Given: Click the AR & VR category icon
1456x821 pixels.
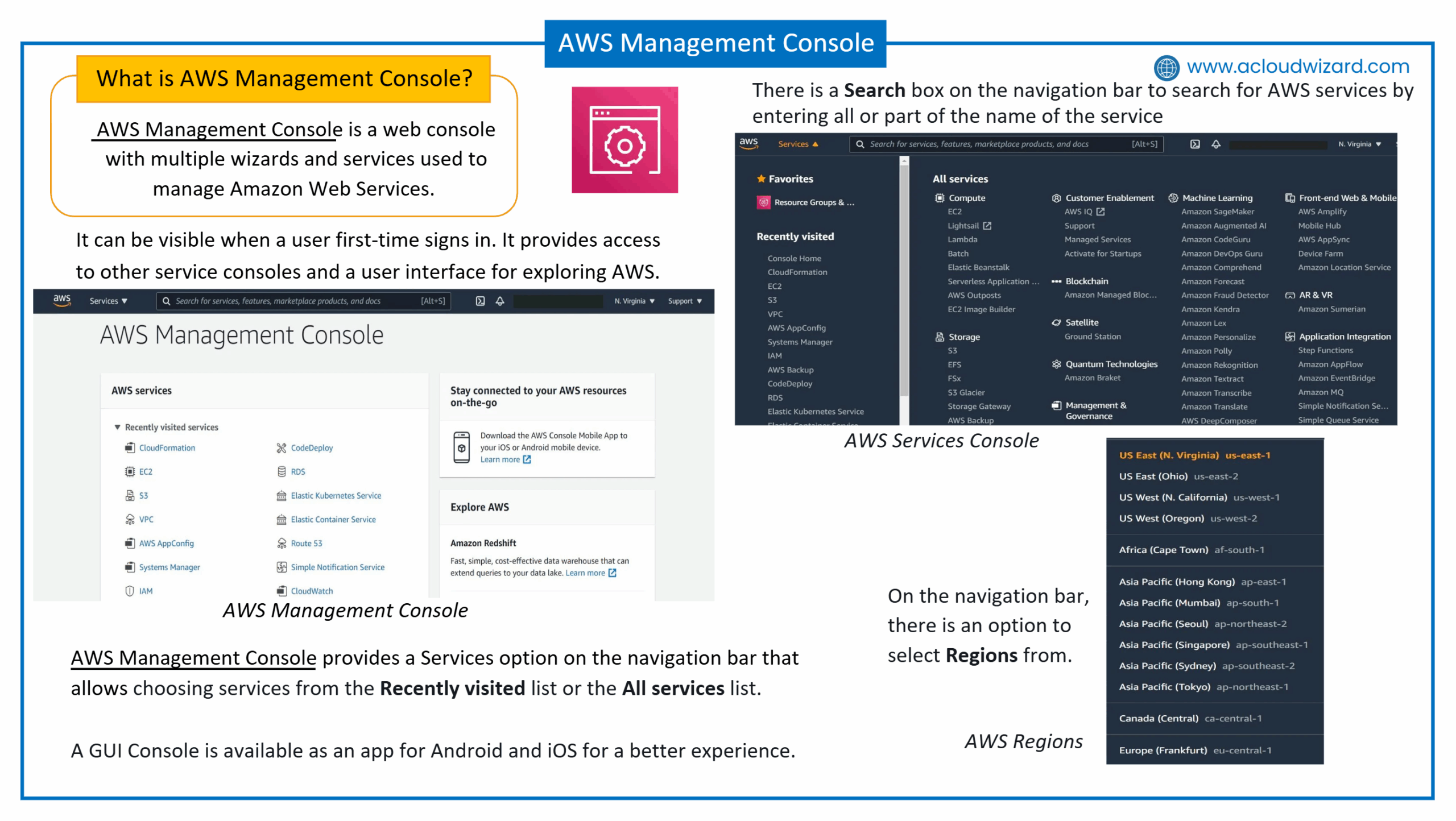Looking at the screenshot, I should coord(1290,295).
